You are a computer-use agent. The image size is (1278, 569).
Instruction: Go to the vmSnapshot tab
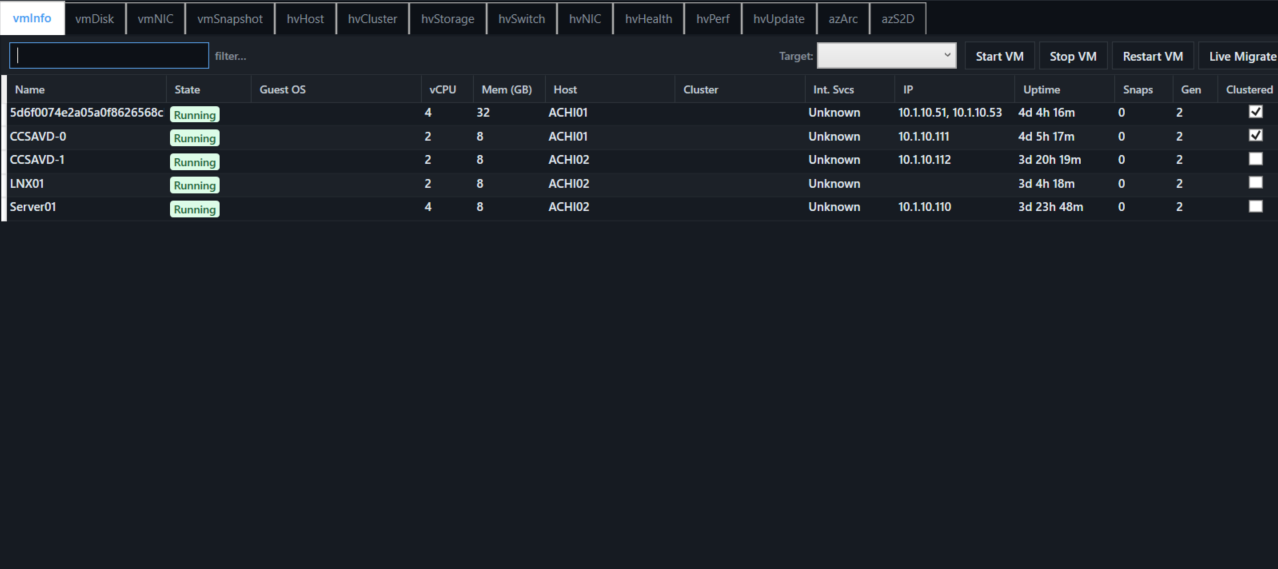[x=230, y=18]
